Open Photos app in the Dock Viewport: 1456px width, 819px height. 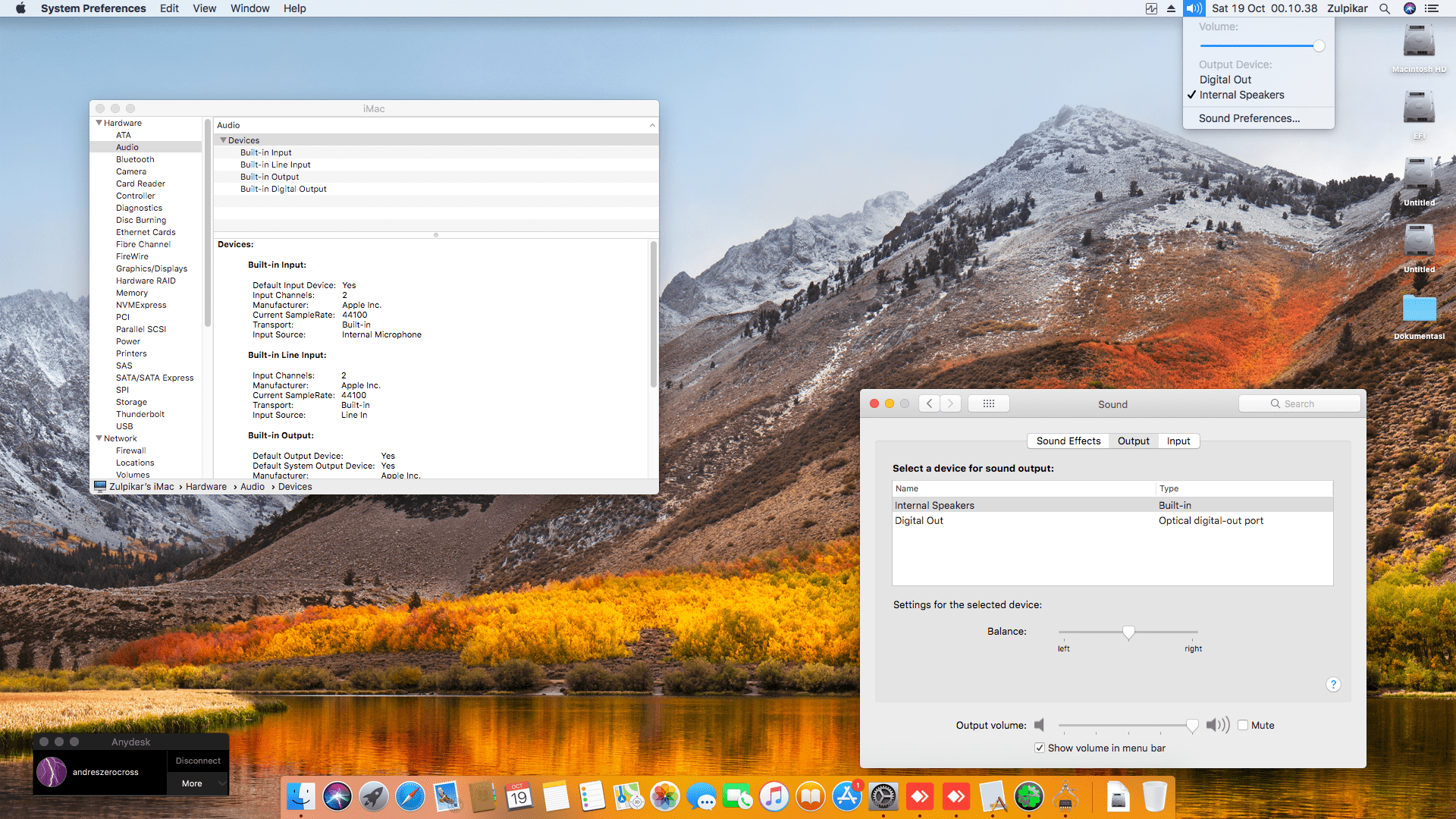pos(665,797)
